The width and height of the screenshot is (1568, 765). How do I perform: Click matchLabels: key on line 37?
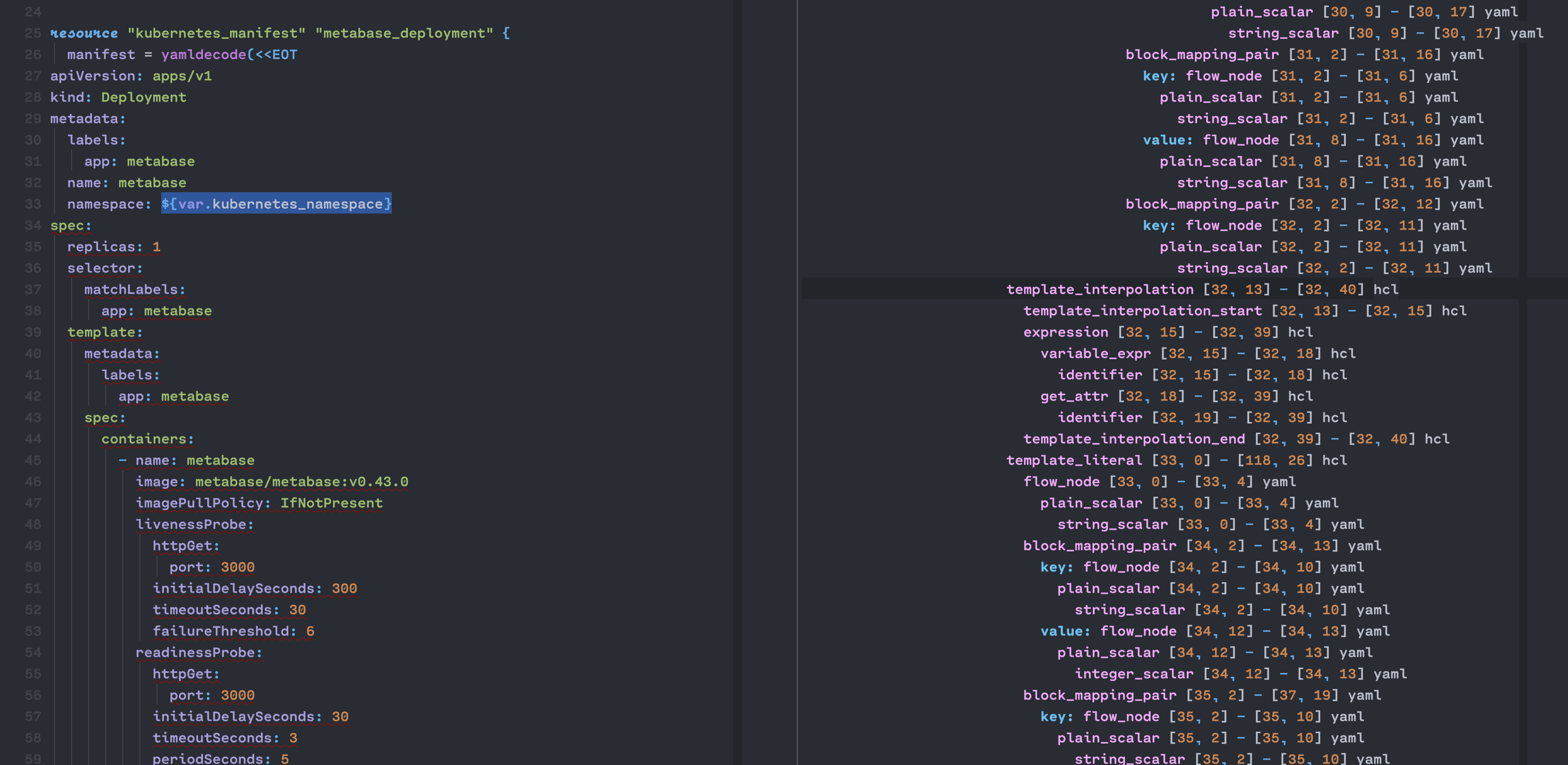[135, 289]
